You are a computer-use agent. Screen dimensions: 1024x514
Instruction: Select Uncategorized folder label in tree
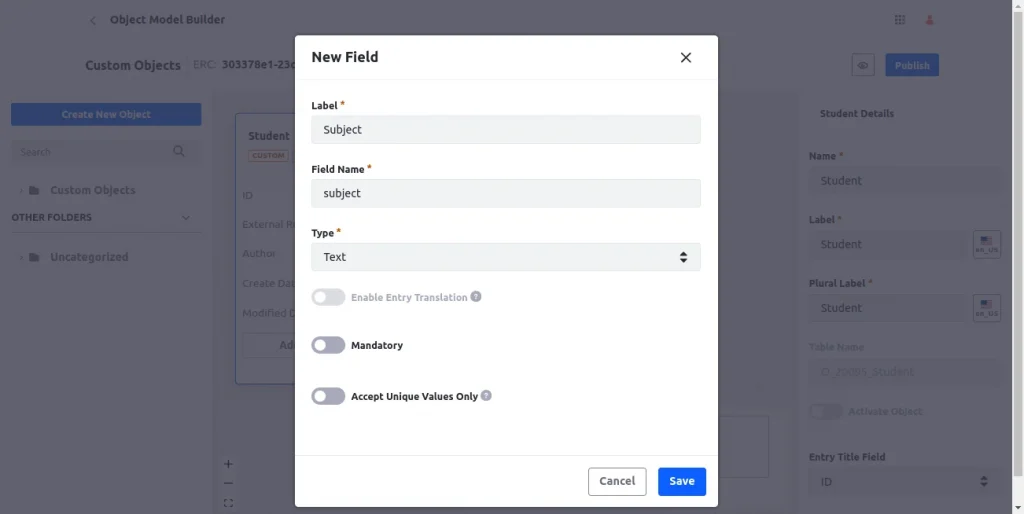(89, 257)
